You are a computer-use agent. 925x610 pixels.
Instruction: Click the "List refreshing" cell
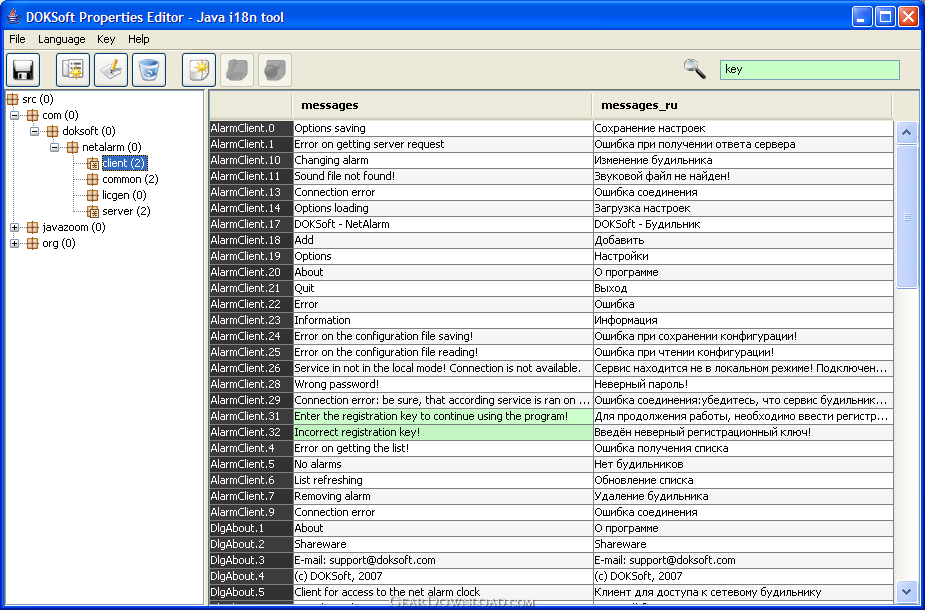[x=443, y=480]
